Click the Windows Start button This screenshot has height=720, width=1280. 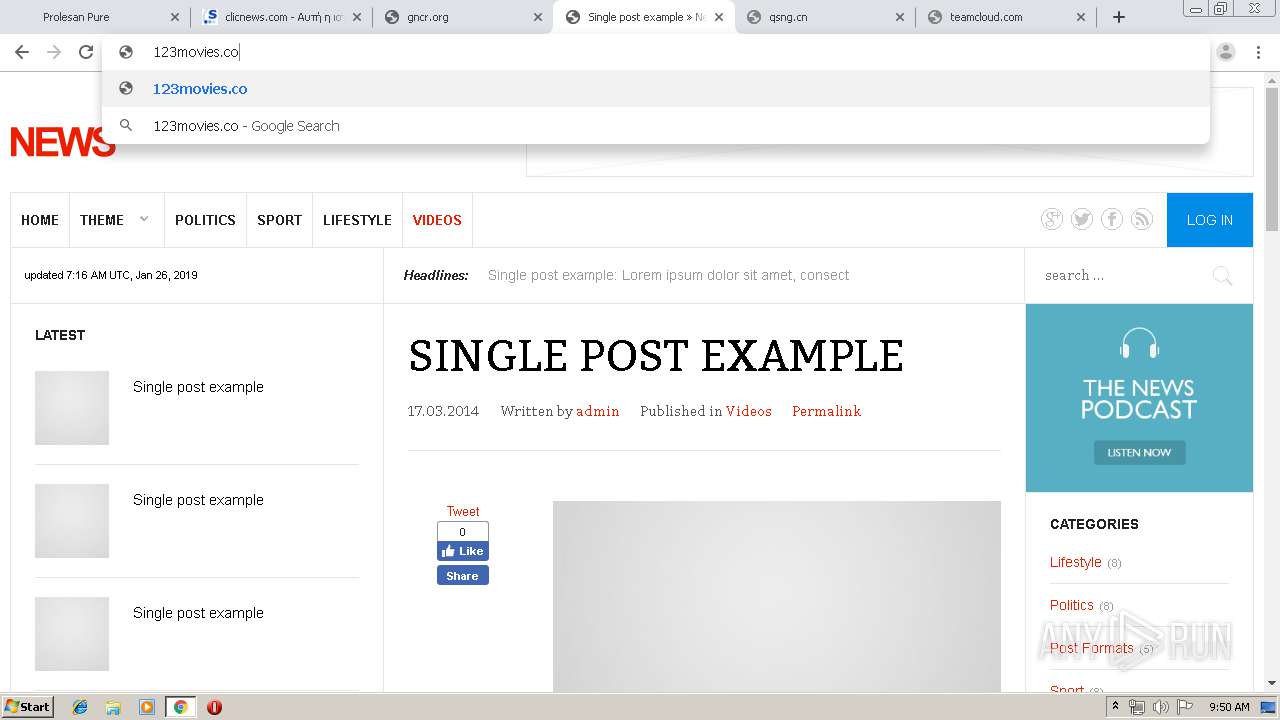pos(28,707)
